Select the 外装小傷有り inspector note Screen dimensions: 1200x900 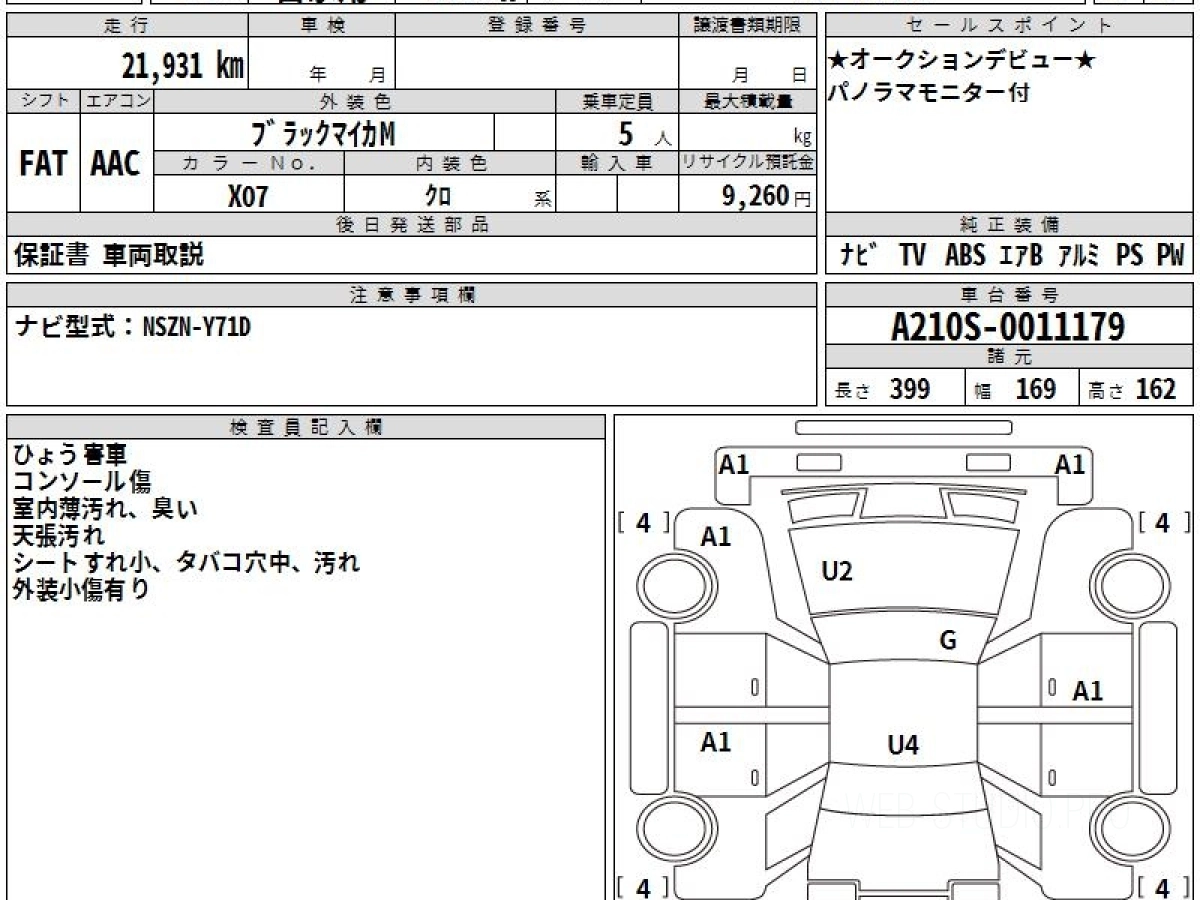point(81,589)
